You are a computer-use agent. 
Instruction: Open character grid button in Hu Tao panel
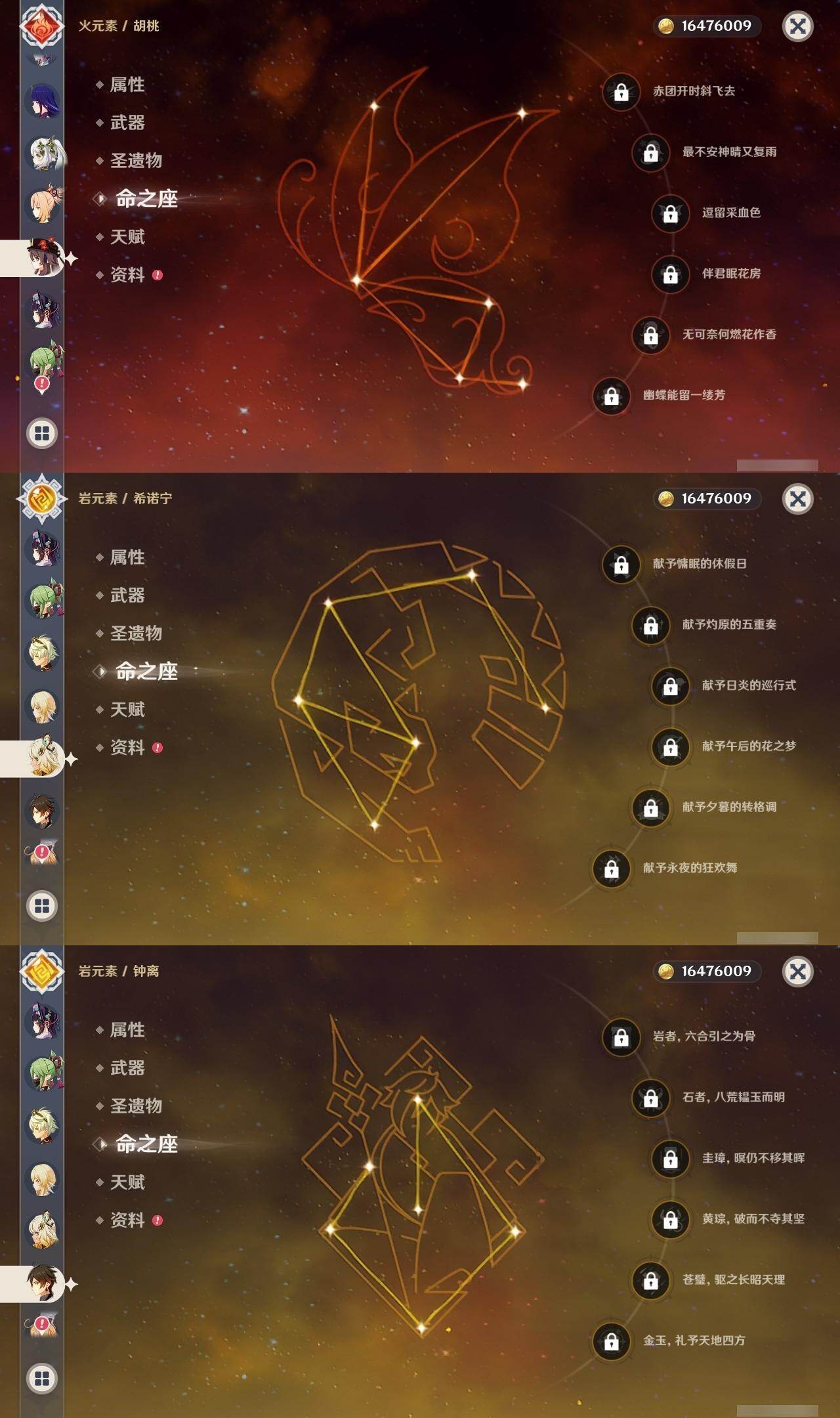(x=42, y=433)
